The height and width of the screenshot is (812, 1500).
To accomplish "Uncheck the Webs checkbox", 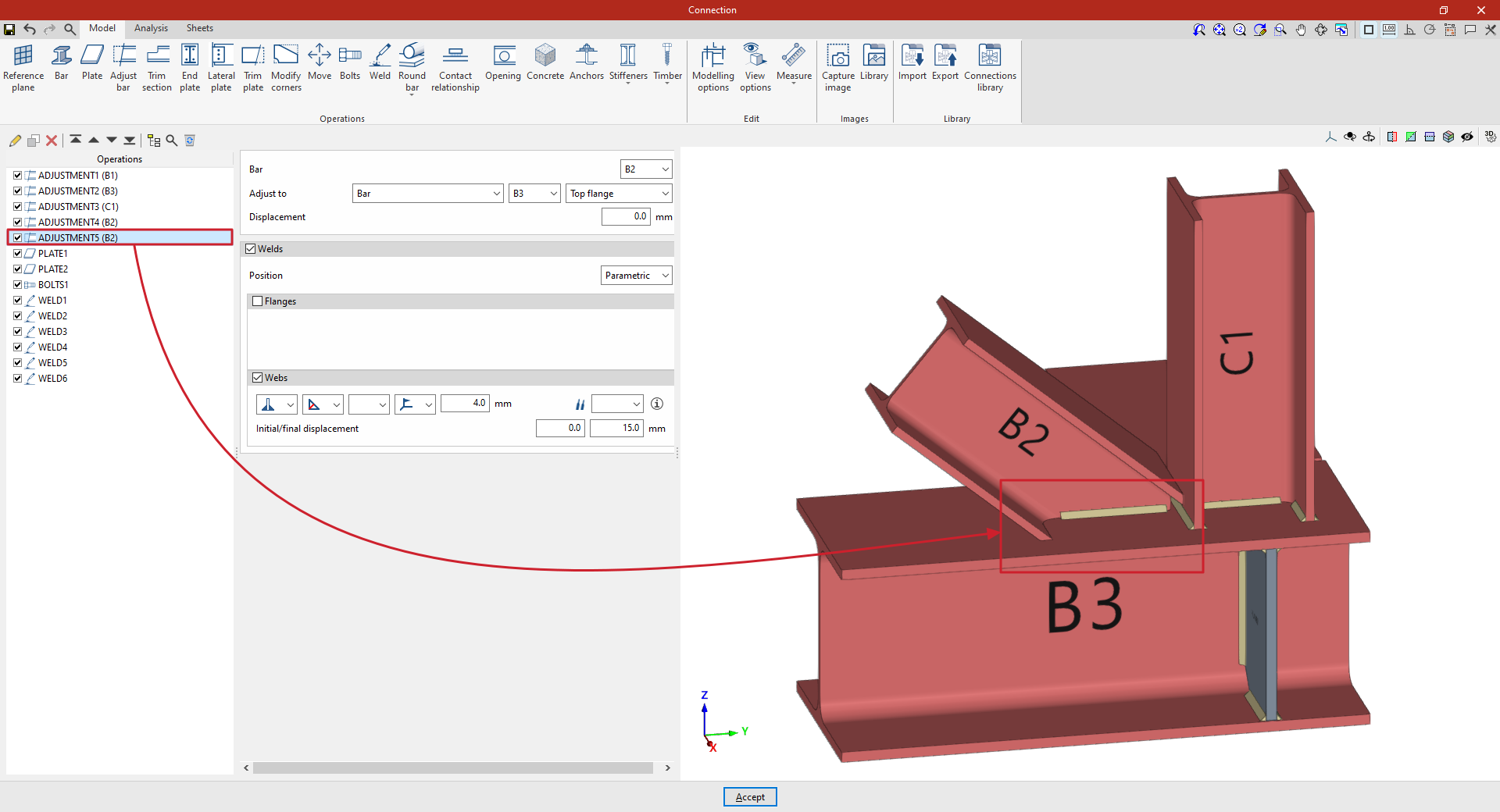I will coord(258,378).
